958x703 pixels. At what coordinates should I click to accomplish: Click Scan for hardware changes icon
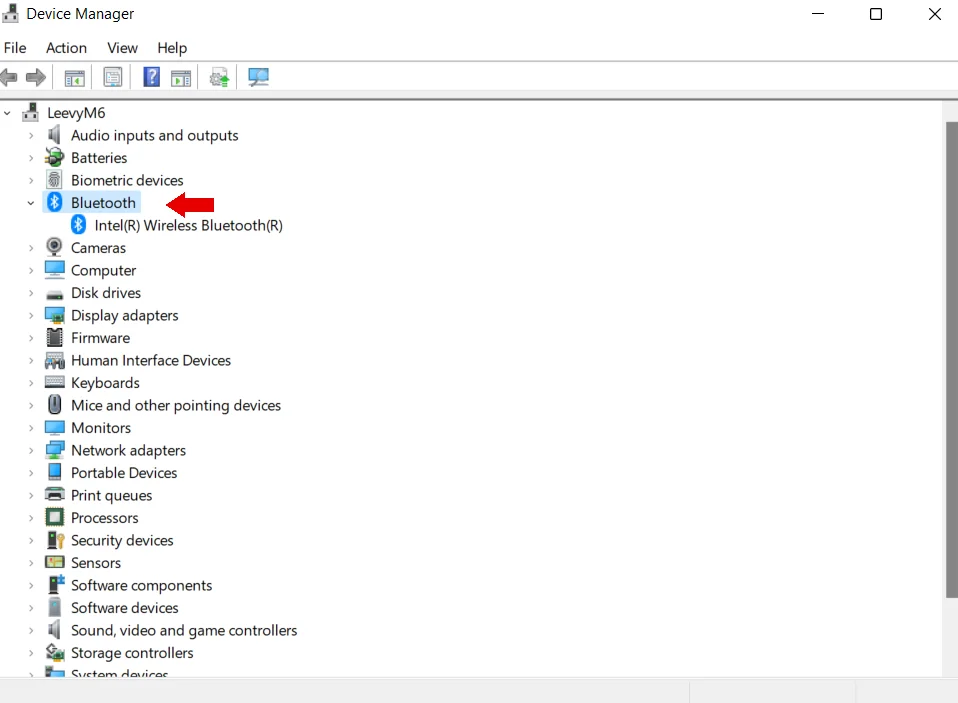click(258, 78)
